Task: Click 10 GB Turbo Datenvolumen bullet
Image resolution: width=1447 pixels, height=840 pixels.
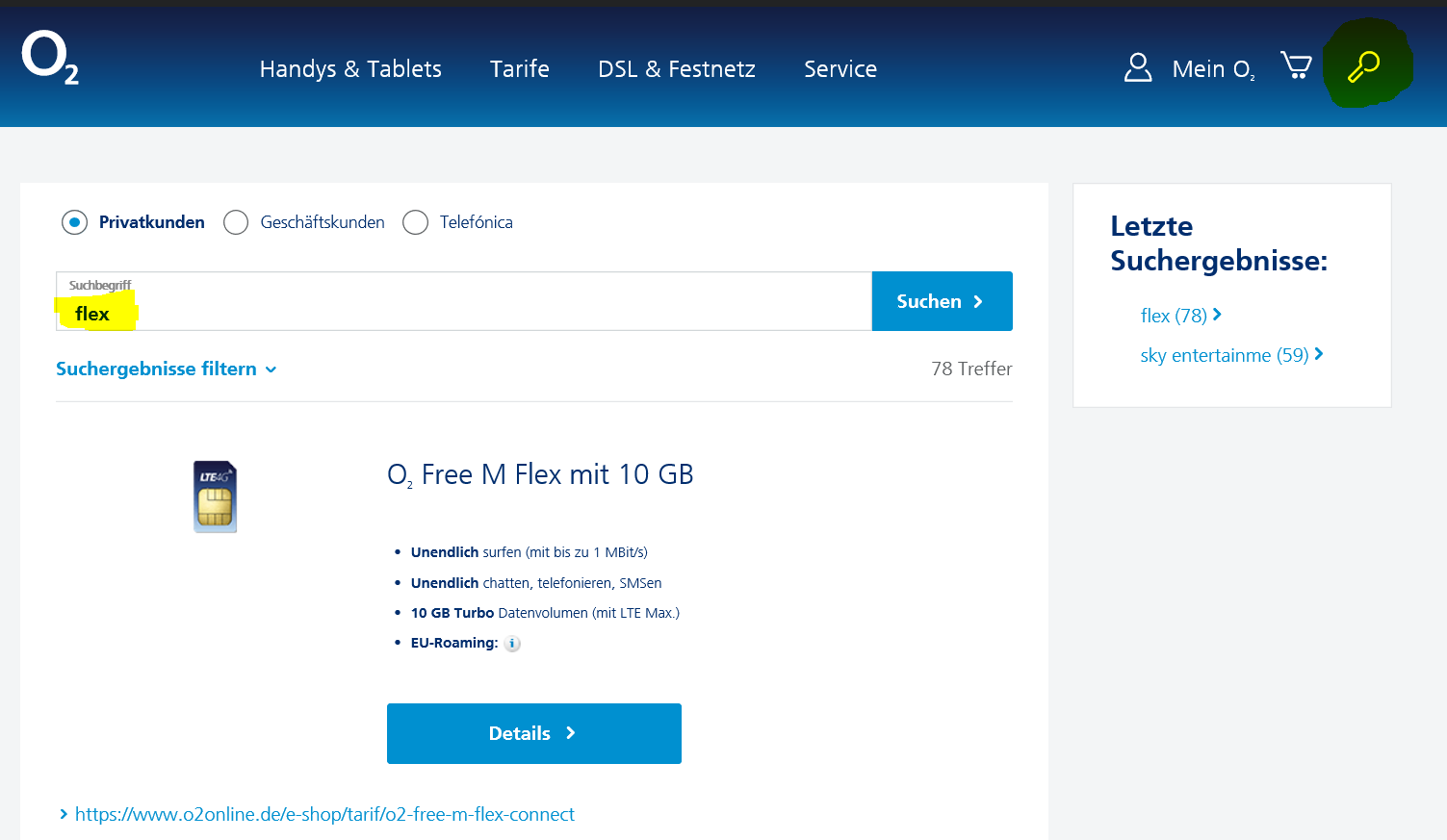Action: click(545, 613)
